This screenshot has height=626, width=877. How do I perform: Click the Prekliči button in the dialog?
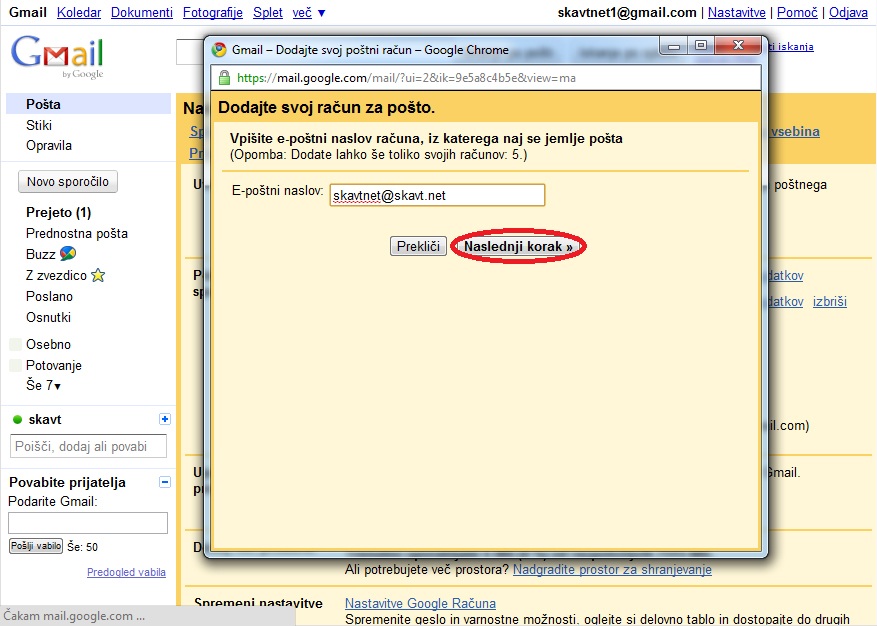click(418, 246)
